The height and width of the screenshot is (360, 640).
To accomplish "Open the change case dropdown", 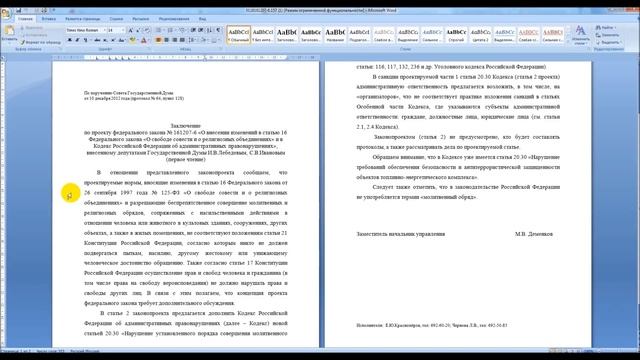I will [122, 40].
